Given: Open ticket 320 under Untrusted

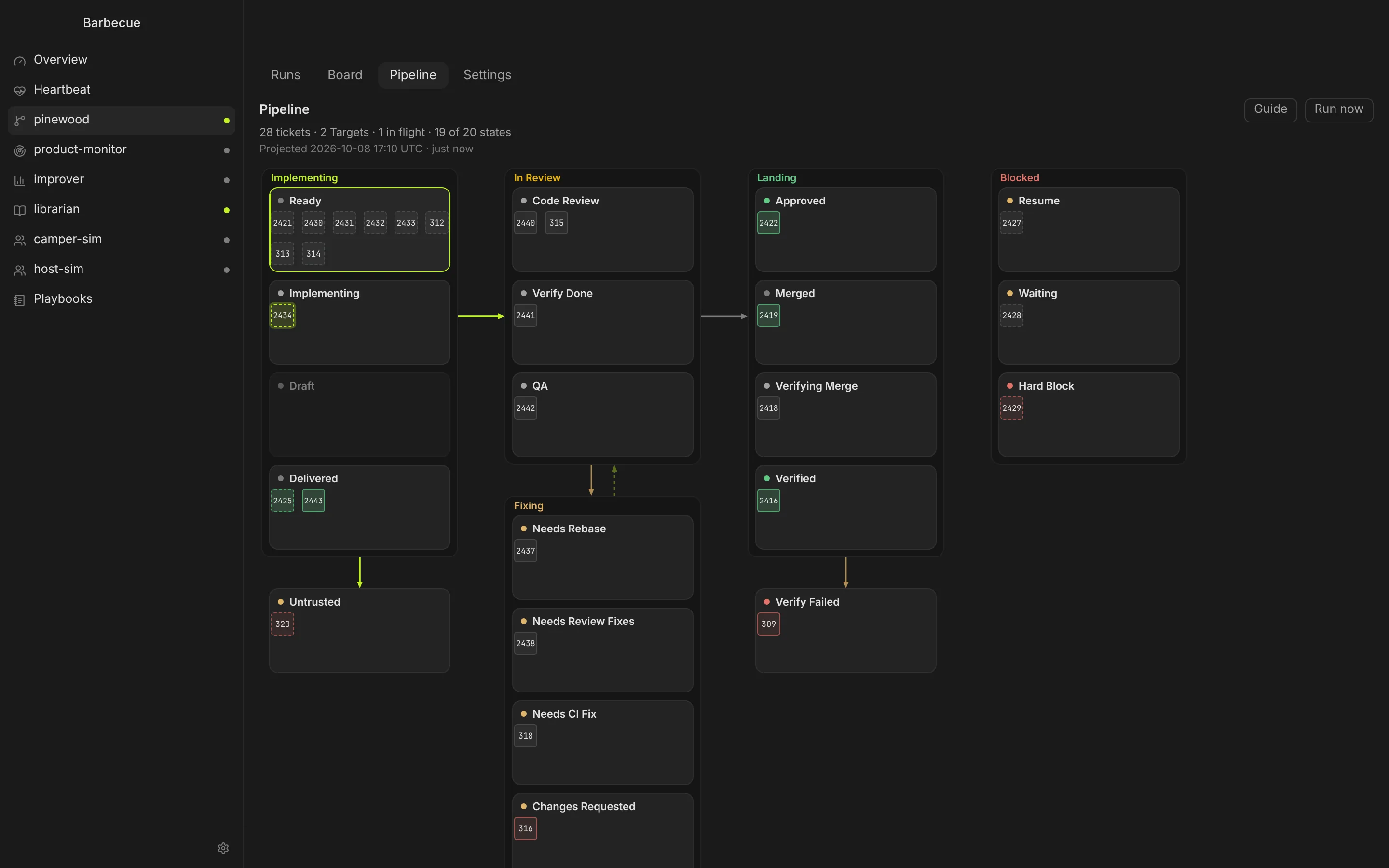Looking at the screenshot, I should tap(283, 624).
